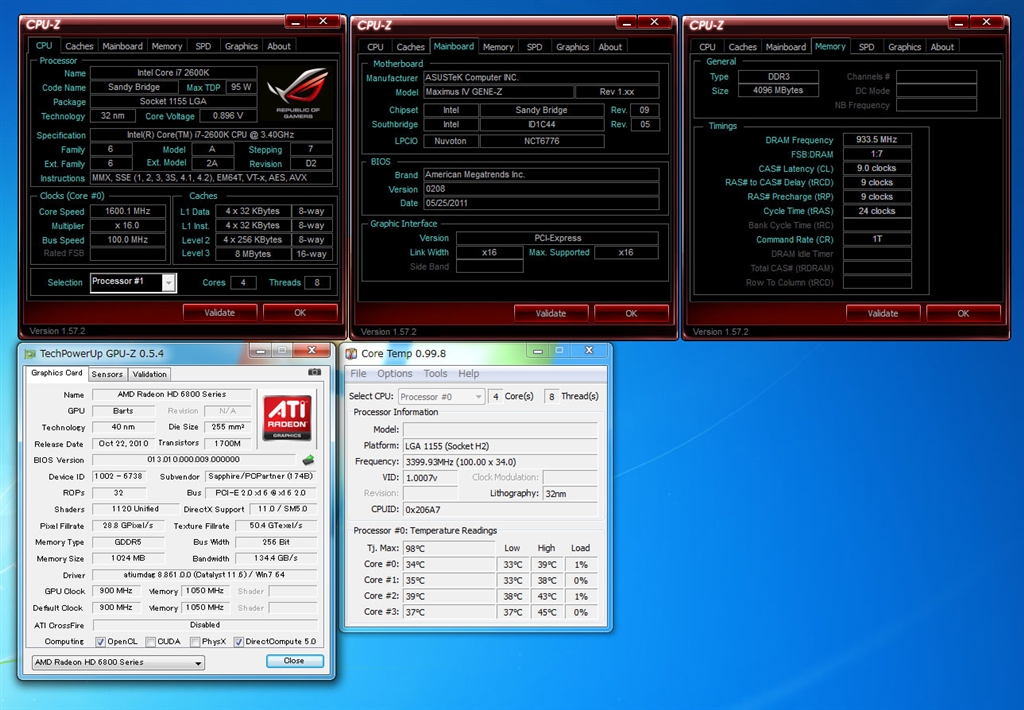Click OK in the CPU-Z Memory window
Image resolution: width=1024 pixels, height=710 pixels.
pyautogui.click(x=963, y=314)
